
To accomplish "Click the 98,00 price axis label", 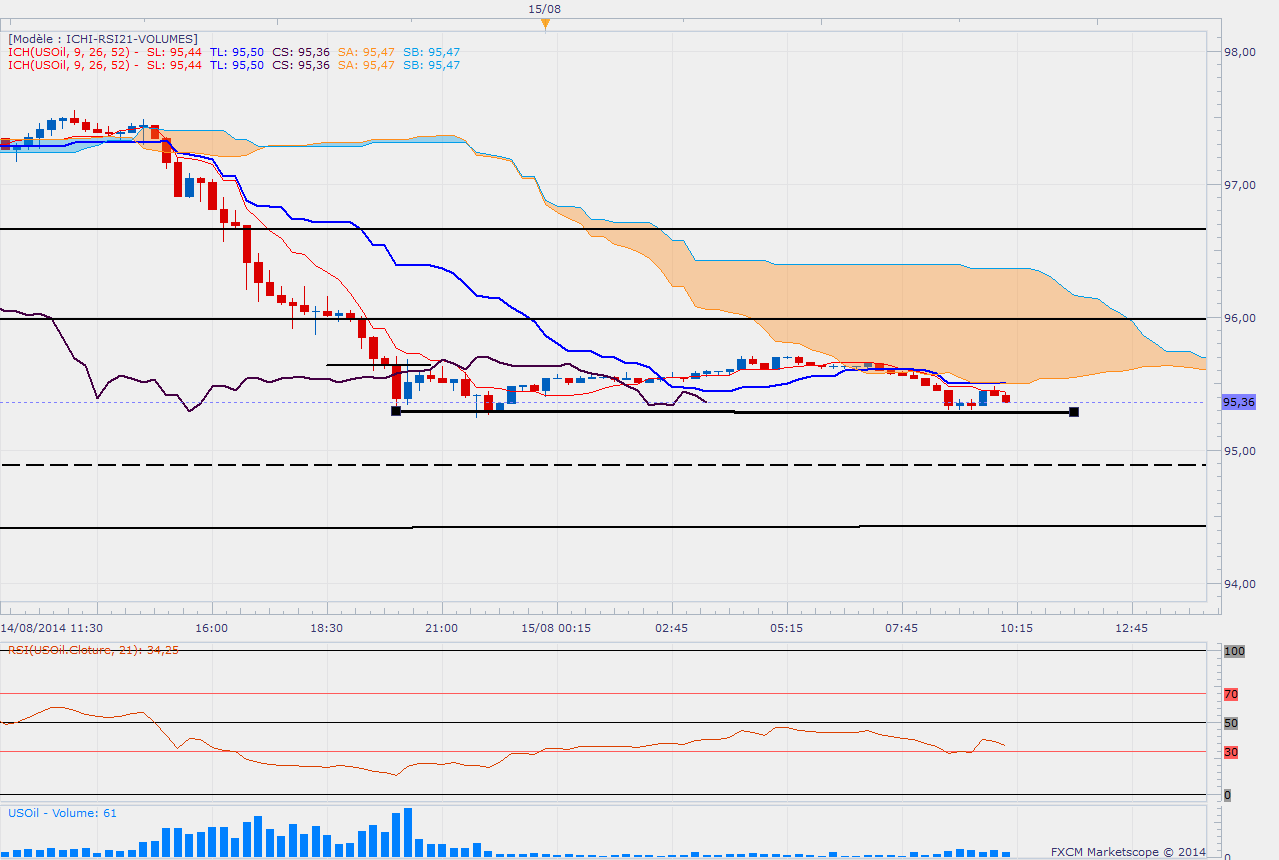I will pyautogui.click(x=1240, y=52).
